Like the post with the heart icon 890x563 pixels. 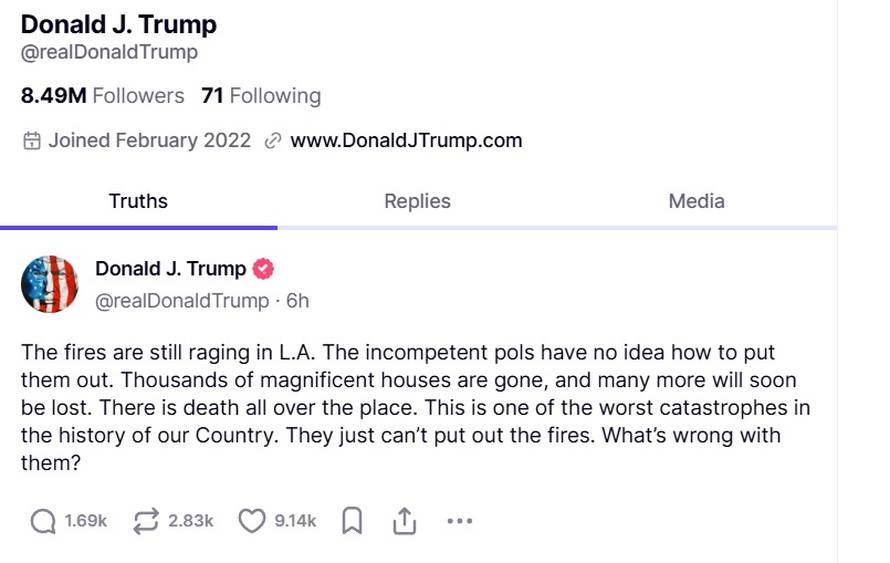(253, 521)
